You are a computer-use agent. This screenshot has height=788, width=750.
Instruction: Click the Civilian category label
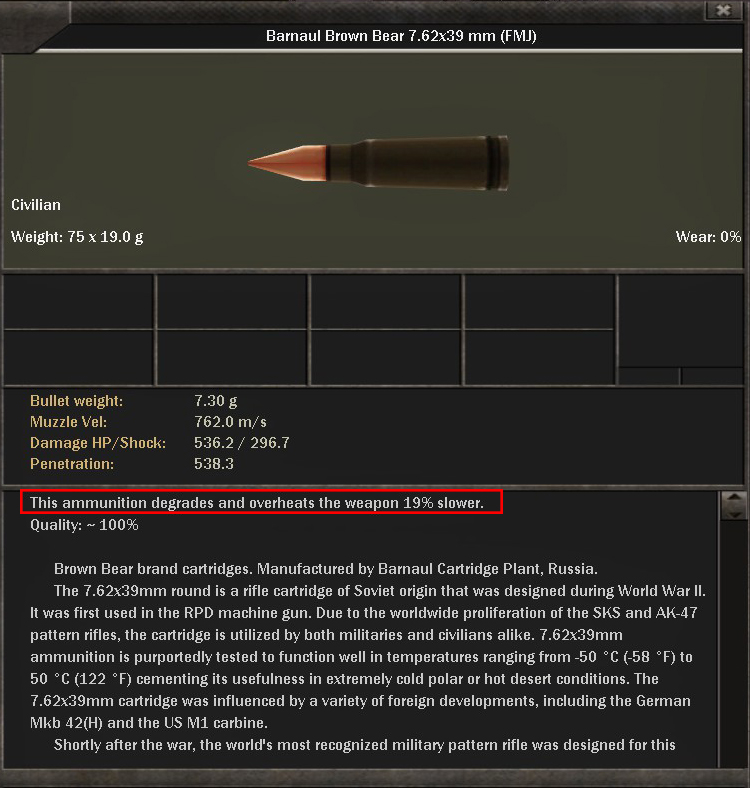[36, 205]
